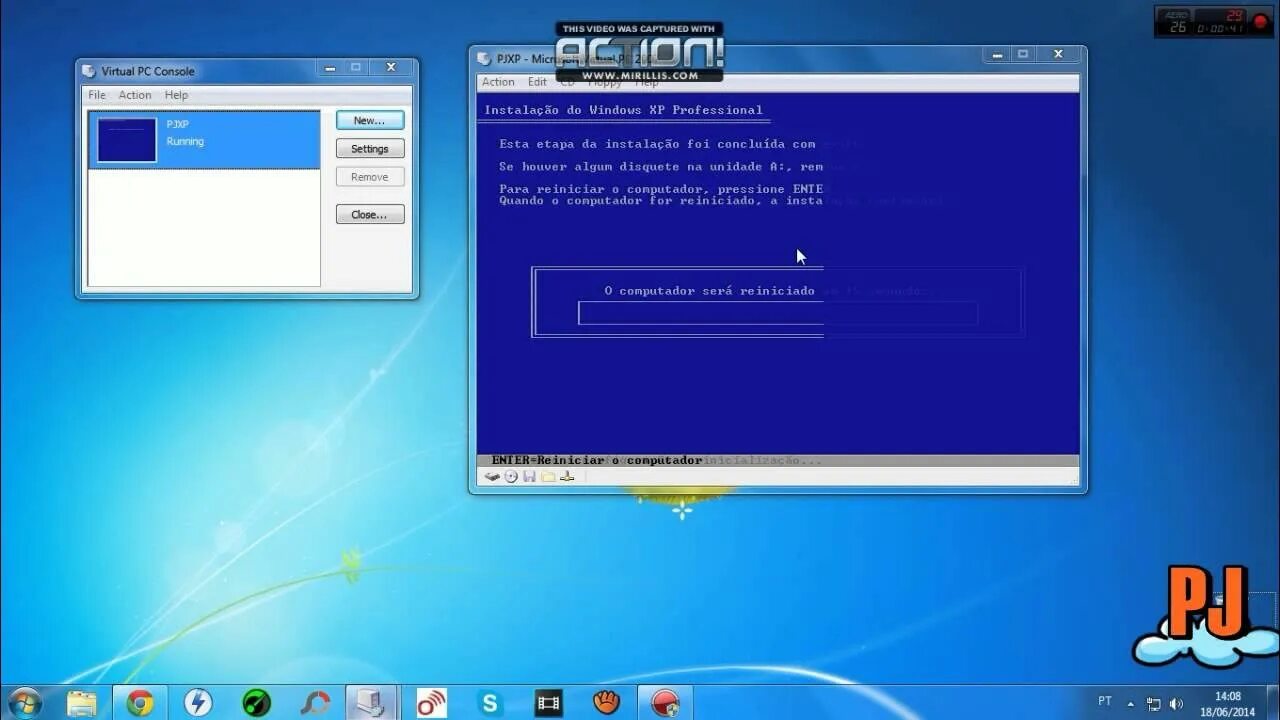Viewport: 1280px width, 720px height.
Task: Click the PT language indicator
Action: coord(1105,702)
